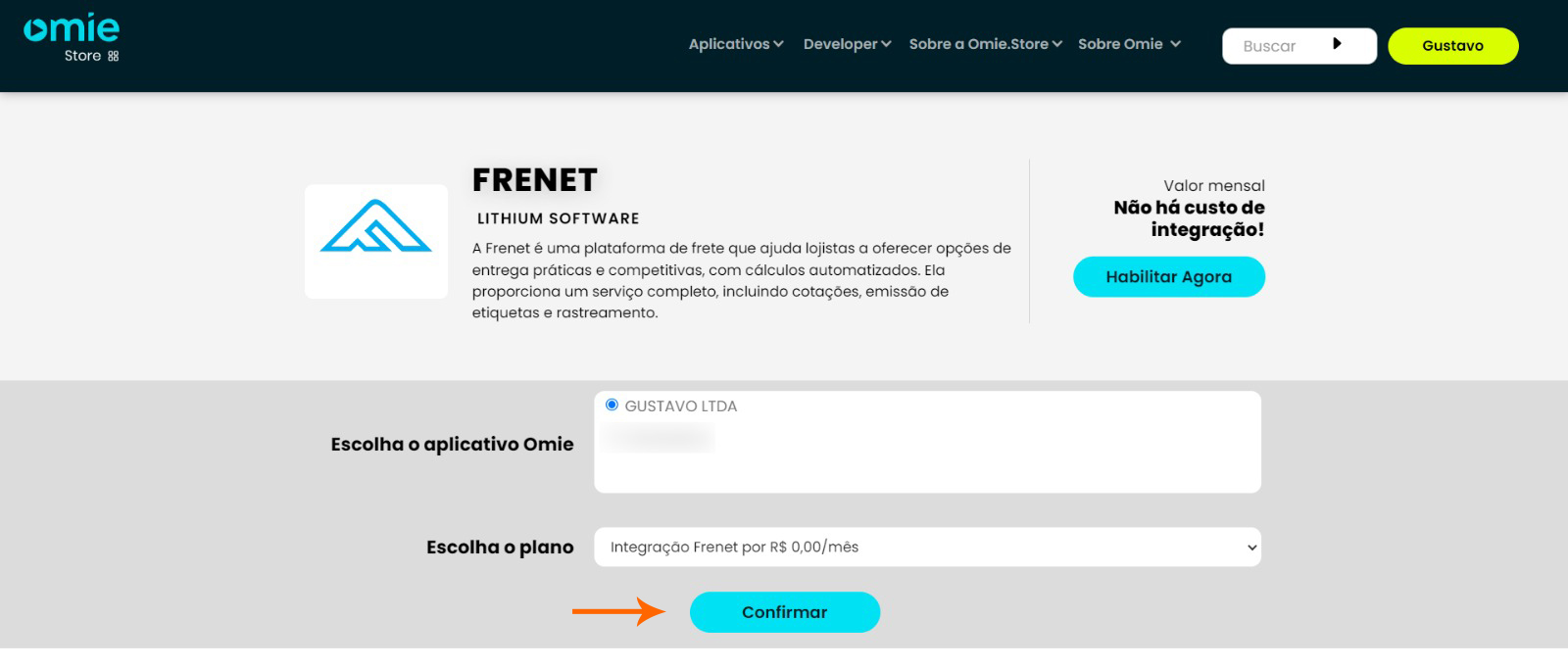Click the Confirmar button

coord(784,611)
